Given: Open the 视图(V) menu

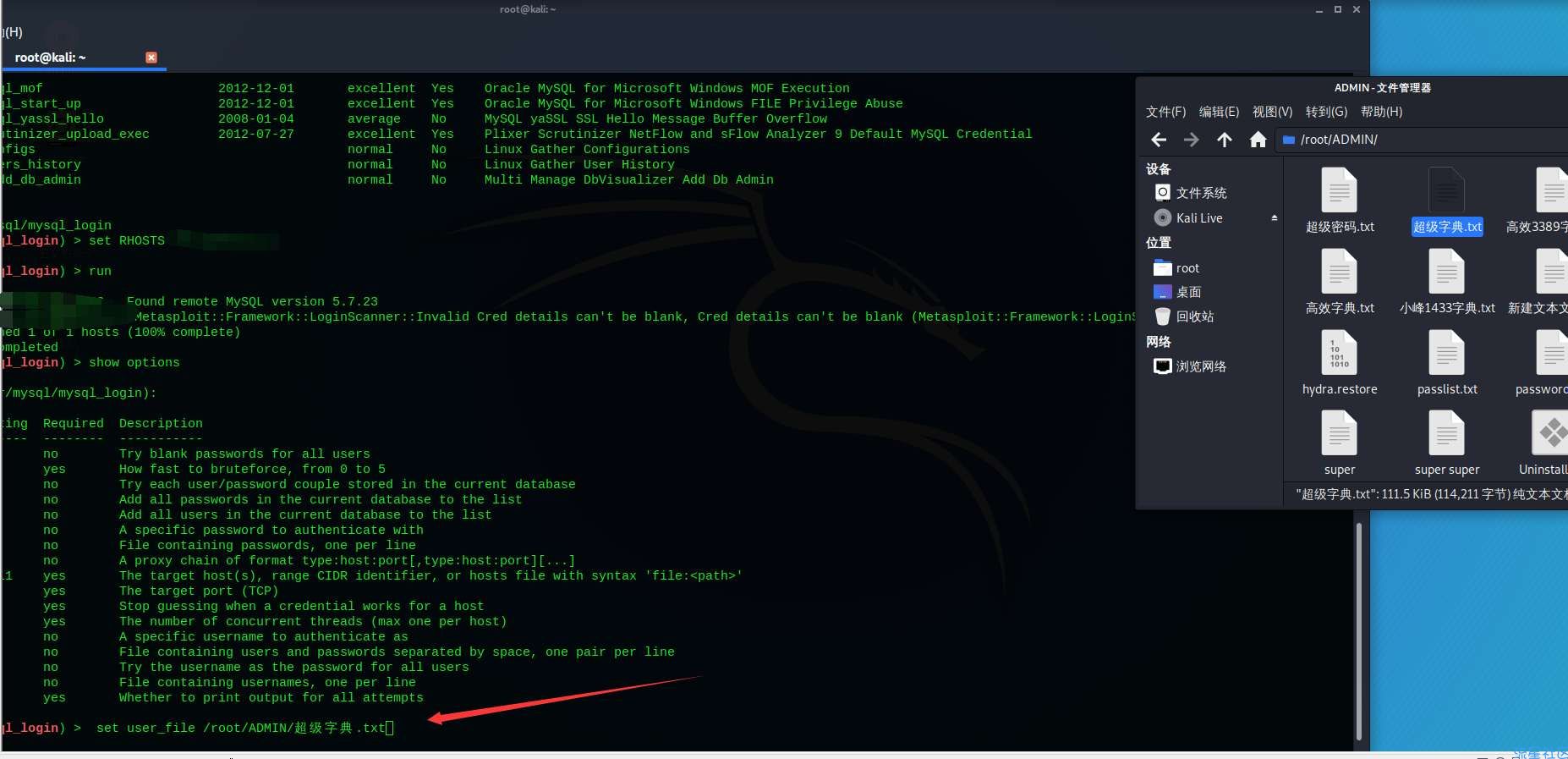Looking at the screenshot, I should pyautogui.click(x=1272, y=112).
